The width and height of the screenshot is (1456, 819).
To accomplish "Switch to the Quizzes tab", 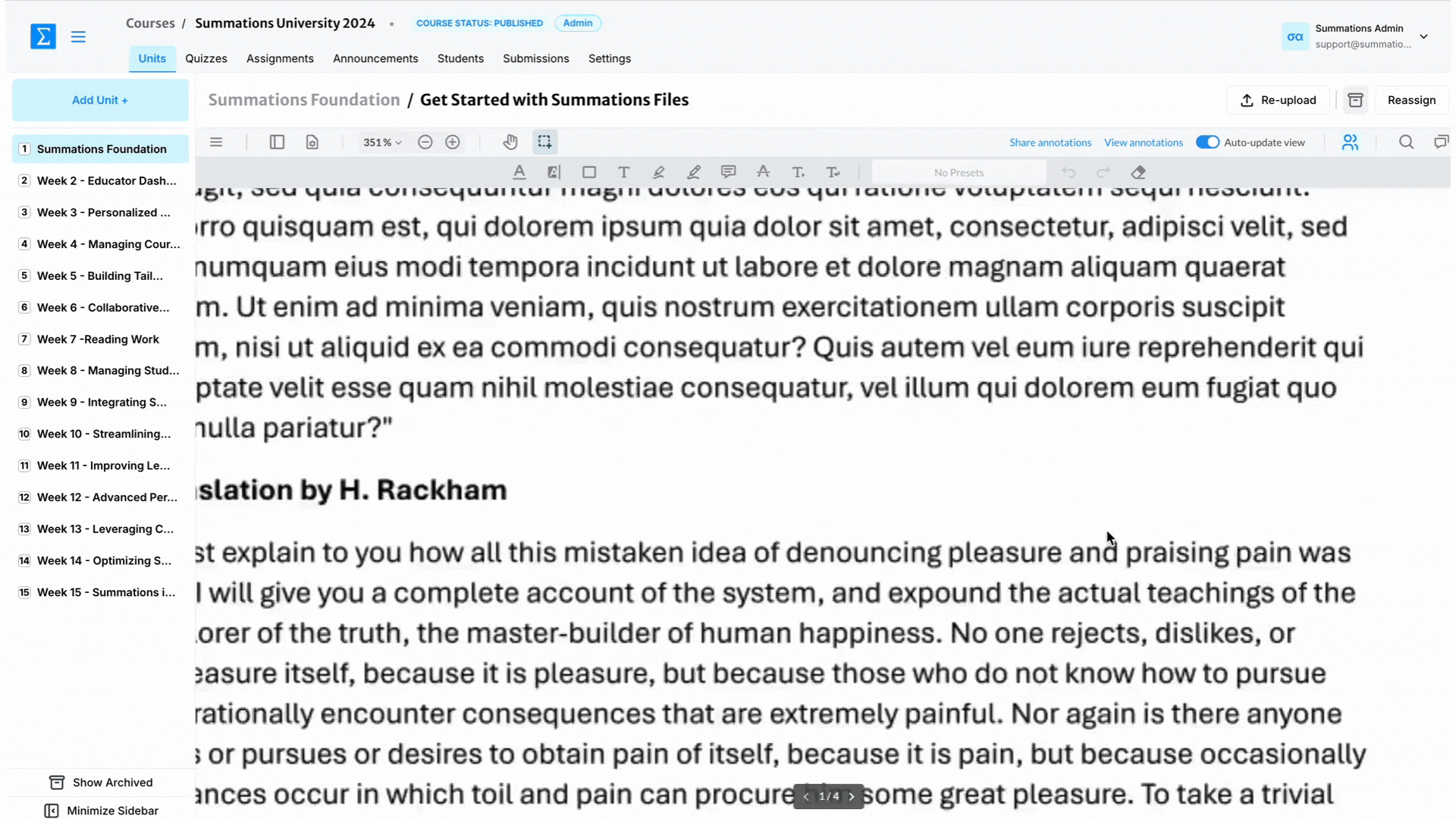I will [206, 58].
